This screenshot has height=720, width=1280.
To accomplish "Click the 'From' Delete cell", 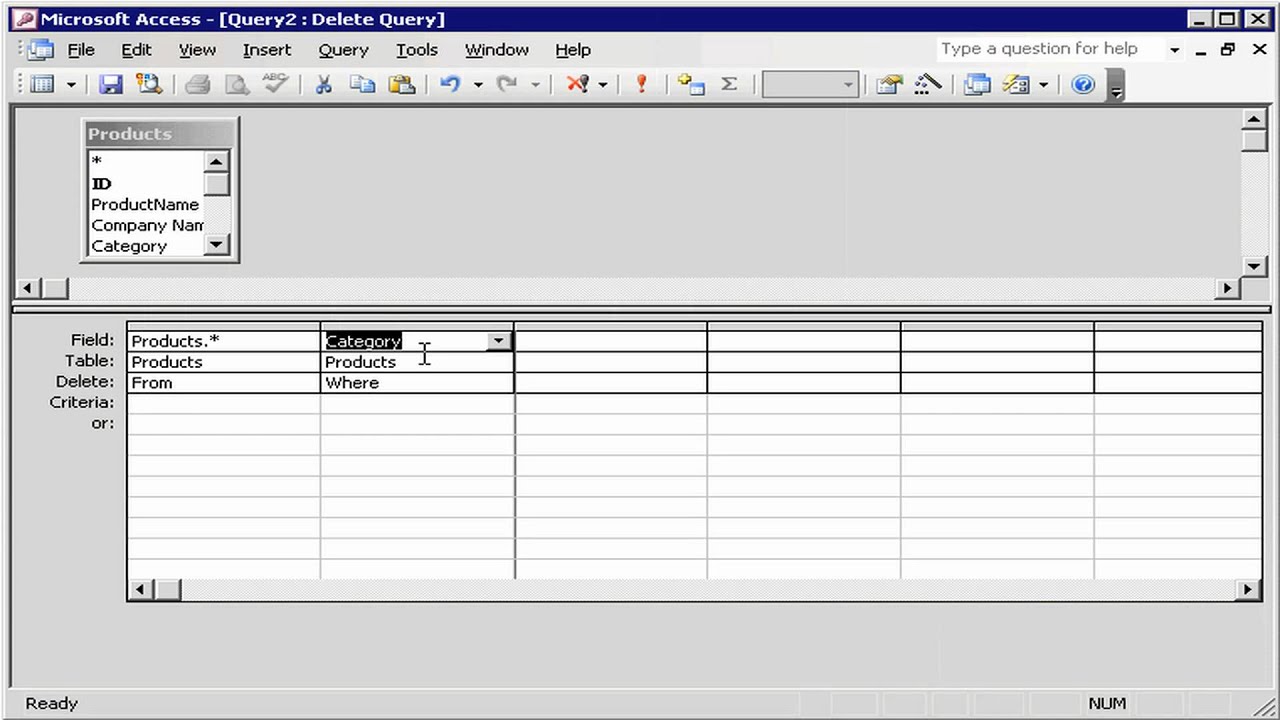I will 224,383.
